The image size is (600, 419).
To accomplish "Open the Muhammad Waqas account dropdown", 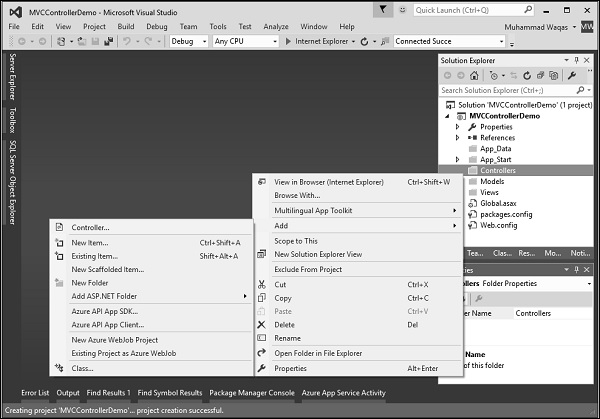I will [574, 27].
